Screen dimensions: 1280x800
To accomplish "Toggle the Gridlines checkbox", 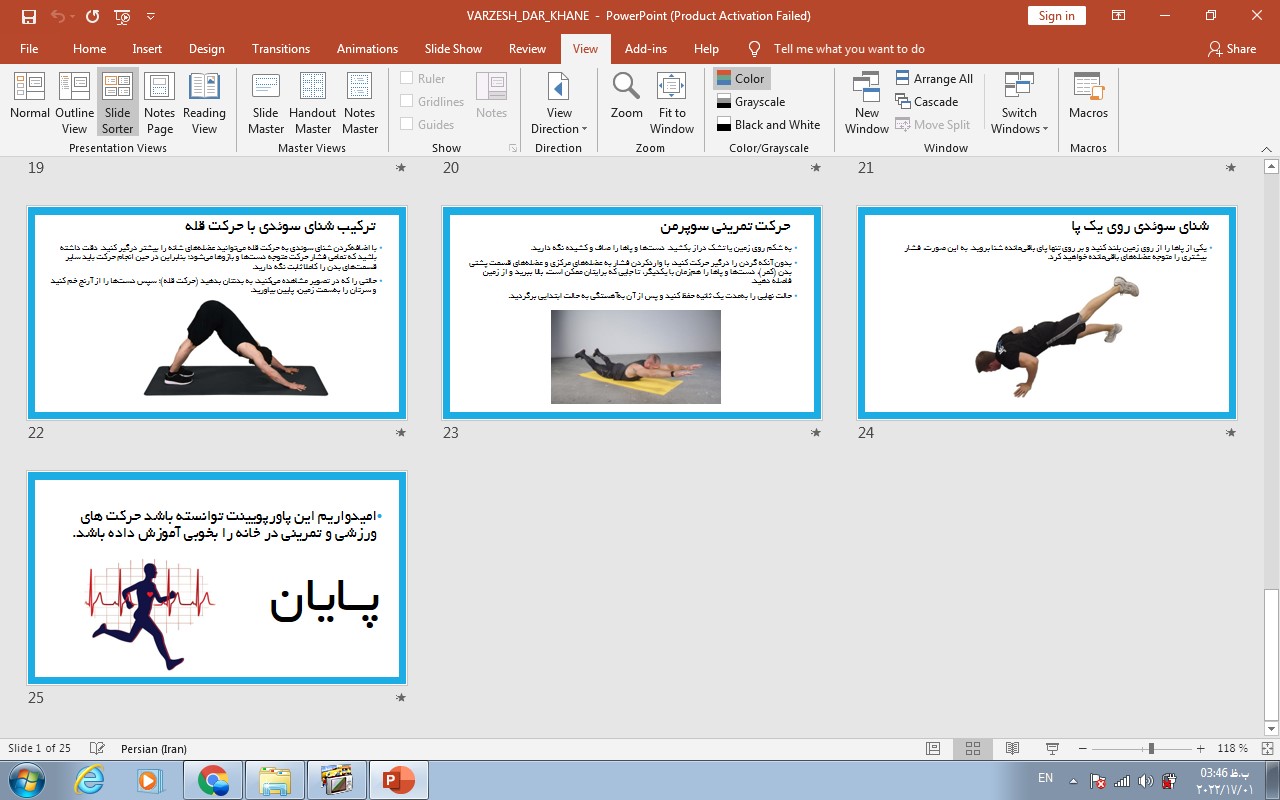I will [x=407, y=101].
